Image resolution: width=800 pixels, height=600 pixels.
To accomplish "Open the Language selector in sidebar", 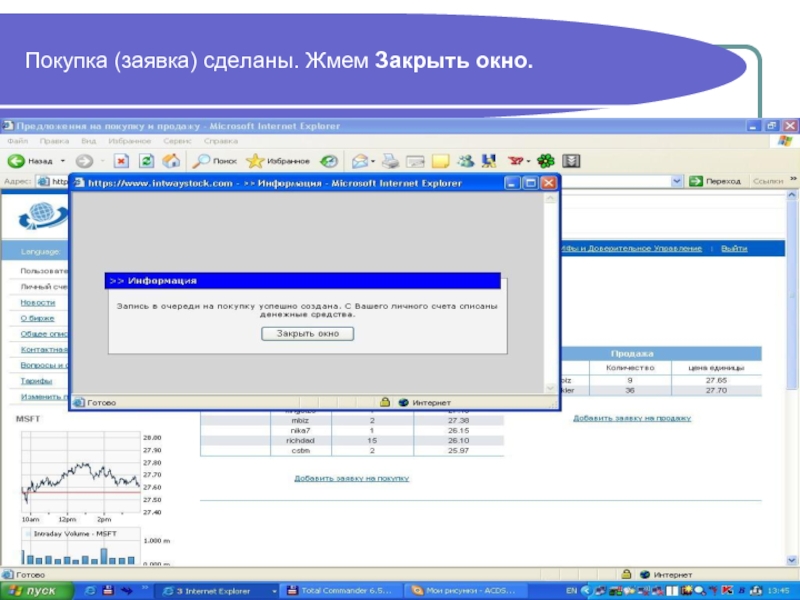I will click(42, 252).
